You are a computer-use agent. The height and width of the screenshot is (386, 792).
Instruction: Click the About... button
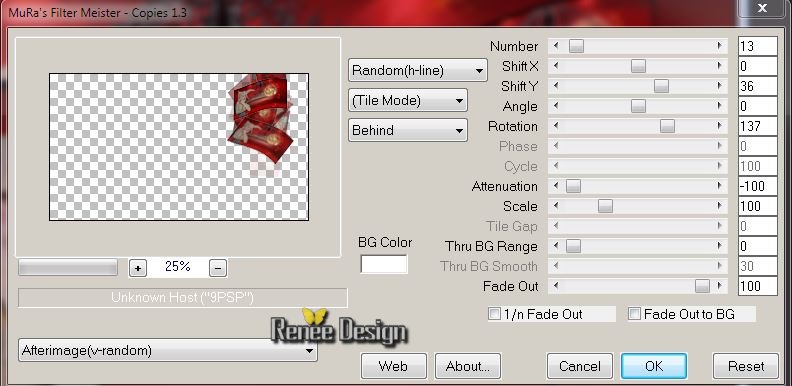coord(468,366)
